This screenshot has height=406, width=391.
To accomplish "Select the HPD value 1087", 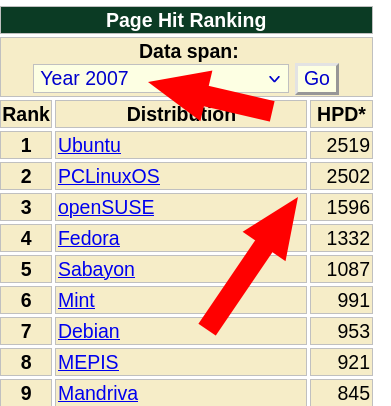I will click(348, 269).
